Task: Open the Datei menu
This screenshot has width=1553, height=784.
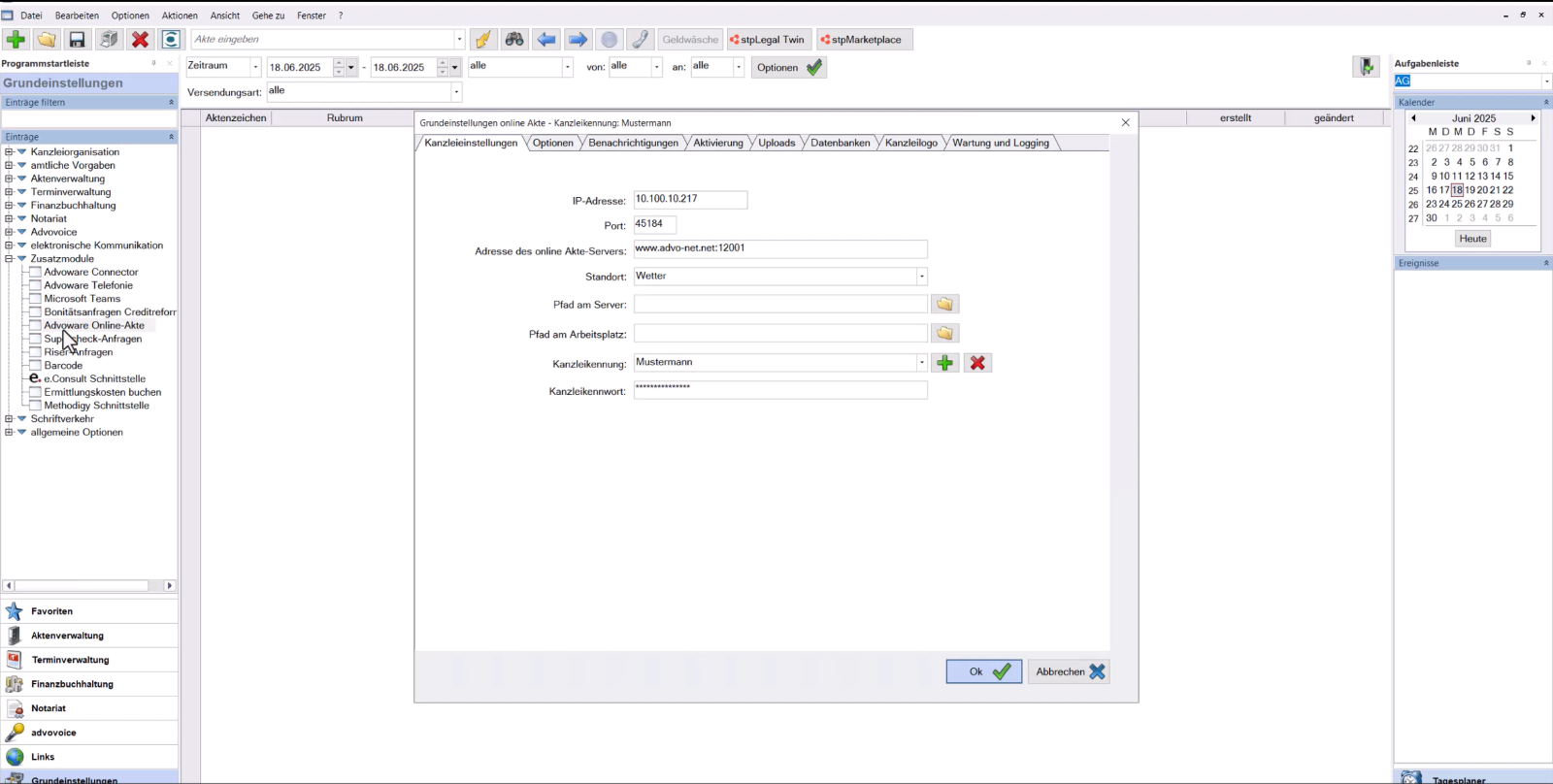Action: point(31,16)
